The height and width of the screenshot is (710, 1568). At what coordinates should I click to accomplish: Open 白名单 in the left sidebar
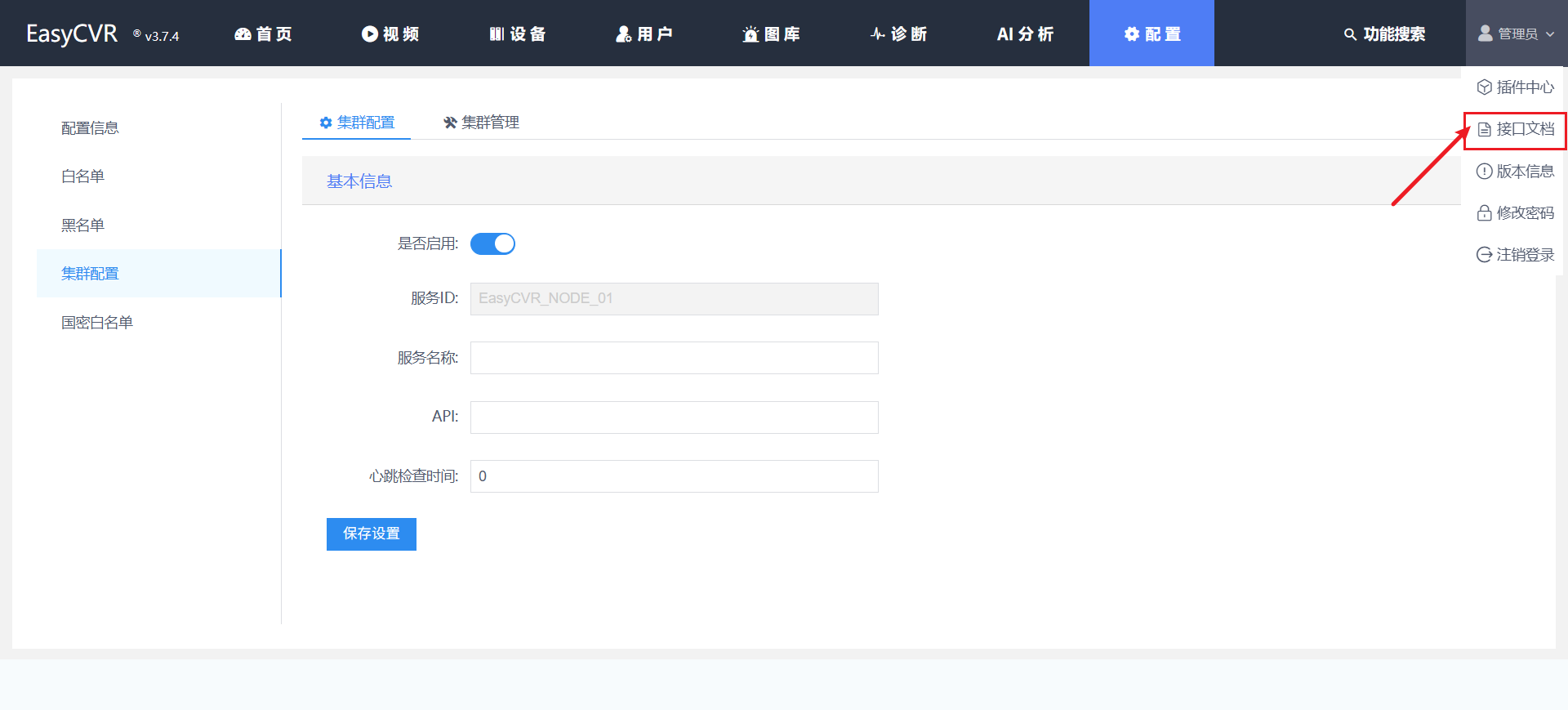tap(83, 176)
